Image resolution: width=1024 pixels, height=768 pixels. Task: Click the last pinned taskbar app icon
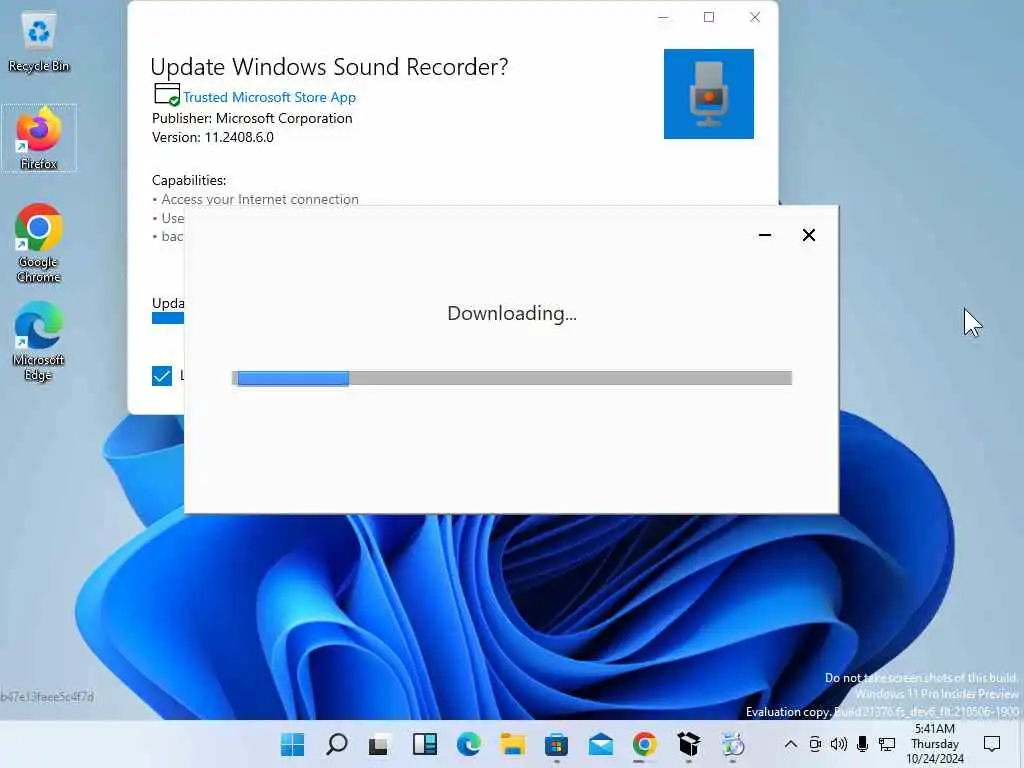click(x=733, y=744)
